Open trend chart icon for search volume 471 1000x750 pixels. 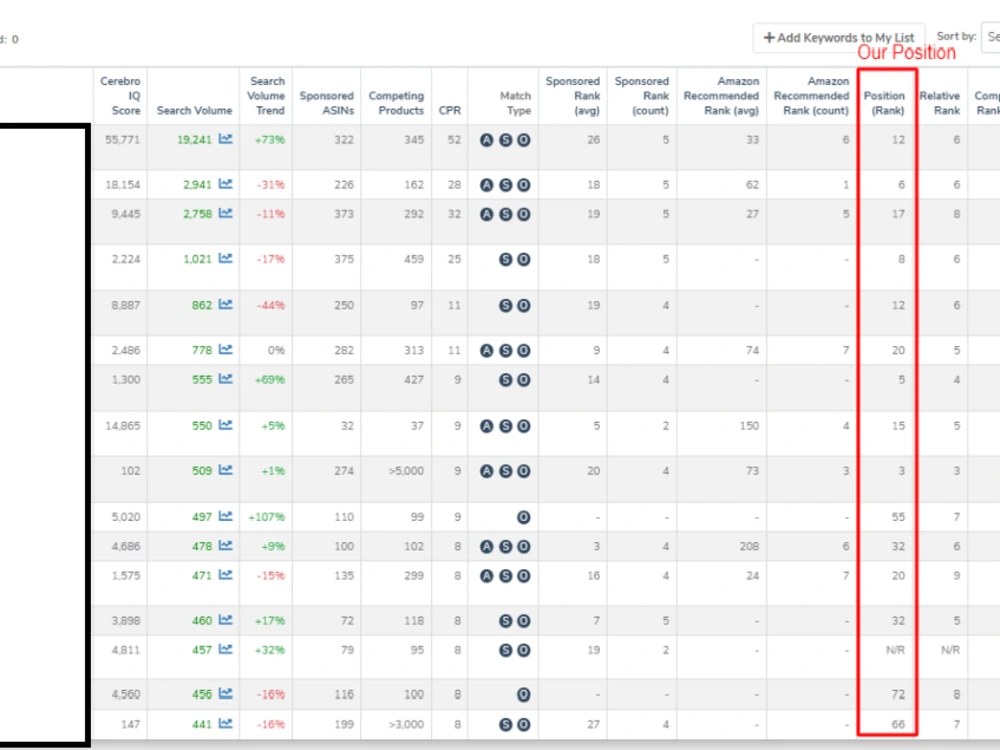coord(226,575)
